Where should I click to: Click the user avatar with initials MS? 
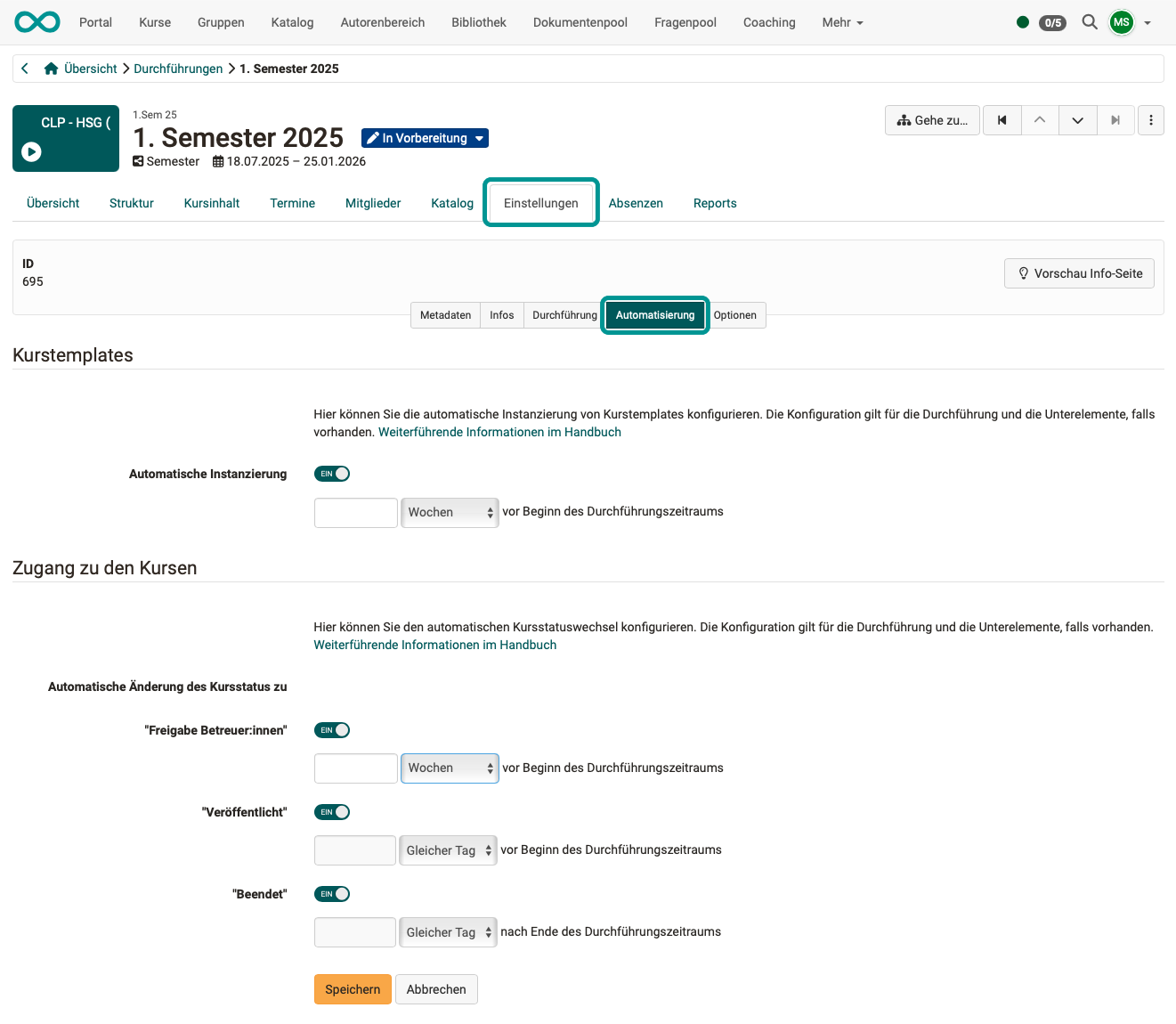1121,22
